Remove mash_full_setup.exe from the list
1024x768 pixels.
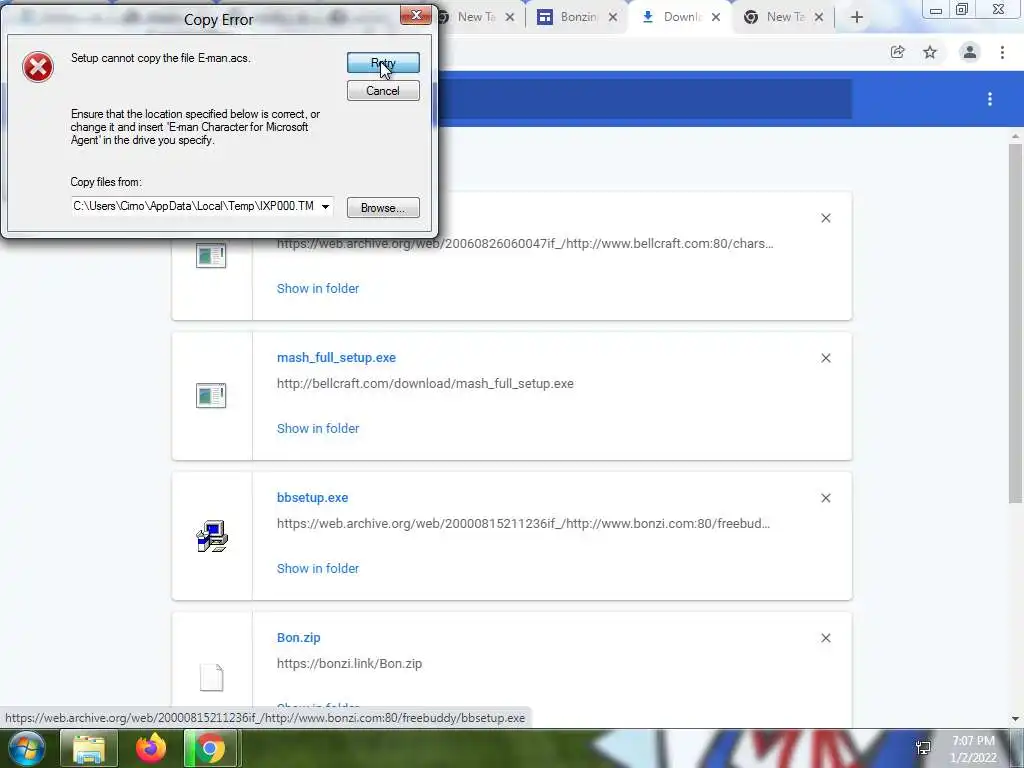826,358
